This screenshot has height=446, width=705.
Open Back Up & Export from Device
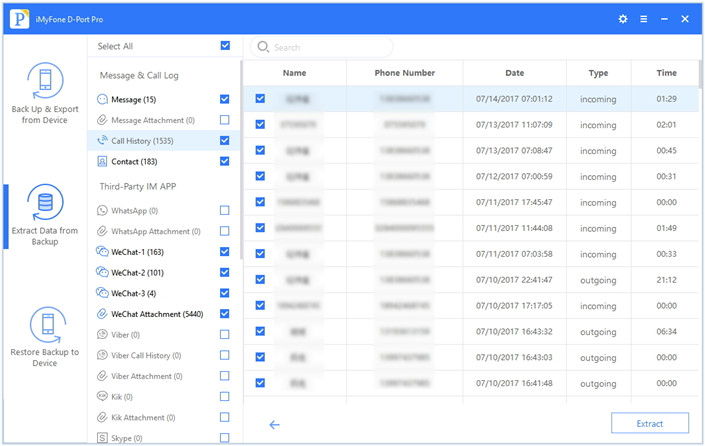45,94
